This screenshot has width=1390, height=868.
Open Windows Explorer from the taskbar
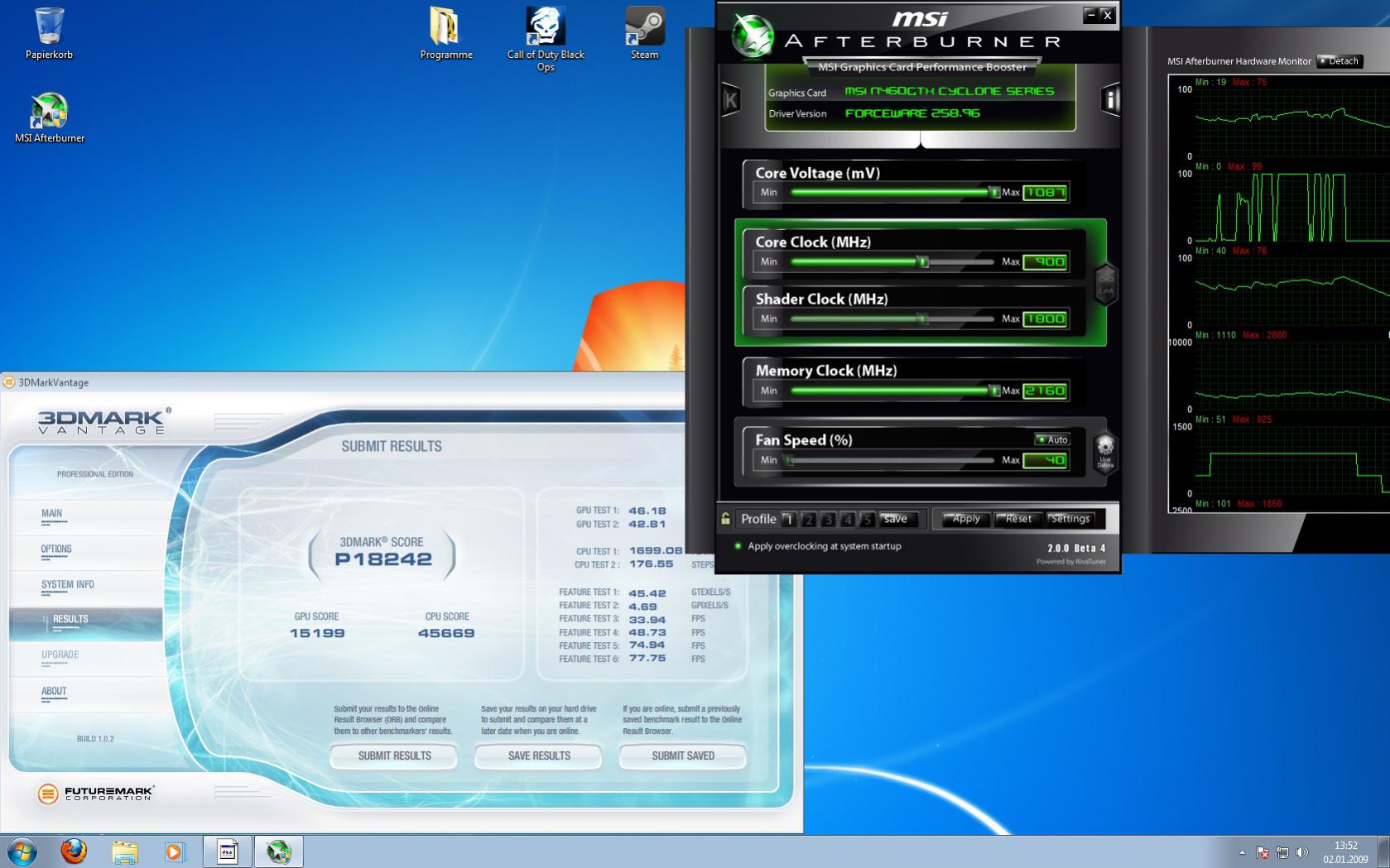tap(125, 851)
